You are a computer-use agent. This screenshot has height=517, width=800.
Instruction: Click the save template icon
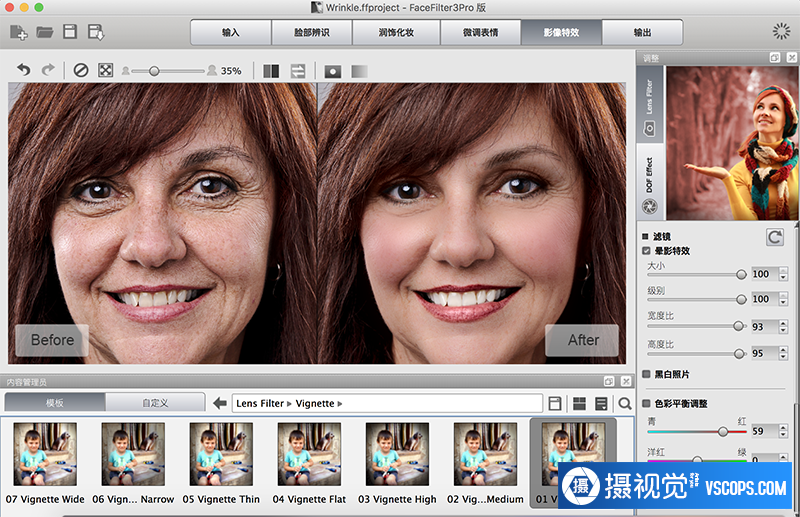click(555, 404)
